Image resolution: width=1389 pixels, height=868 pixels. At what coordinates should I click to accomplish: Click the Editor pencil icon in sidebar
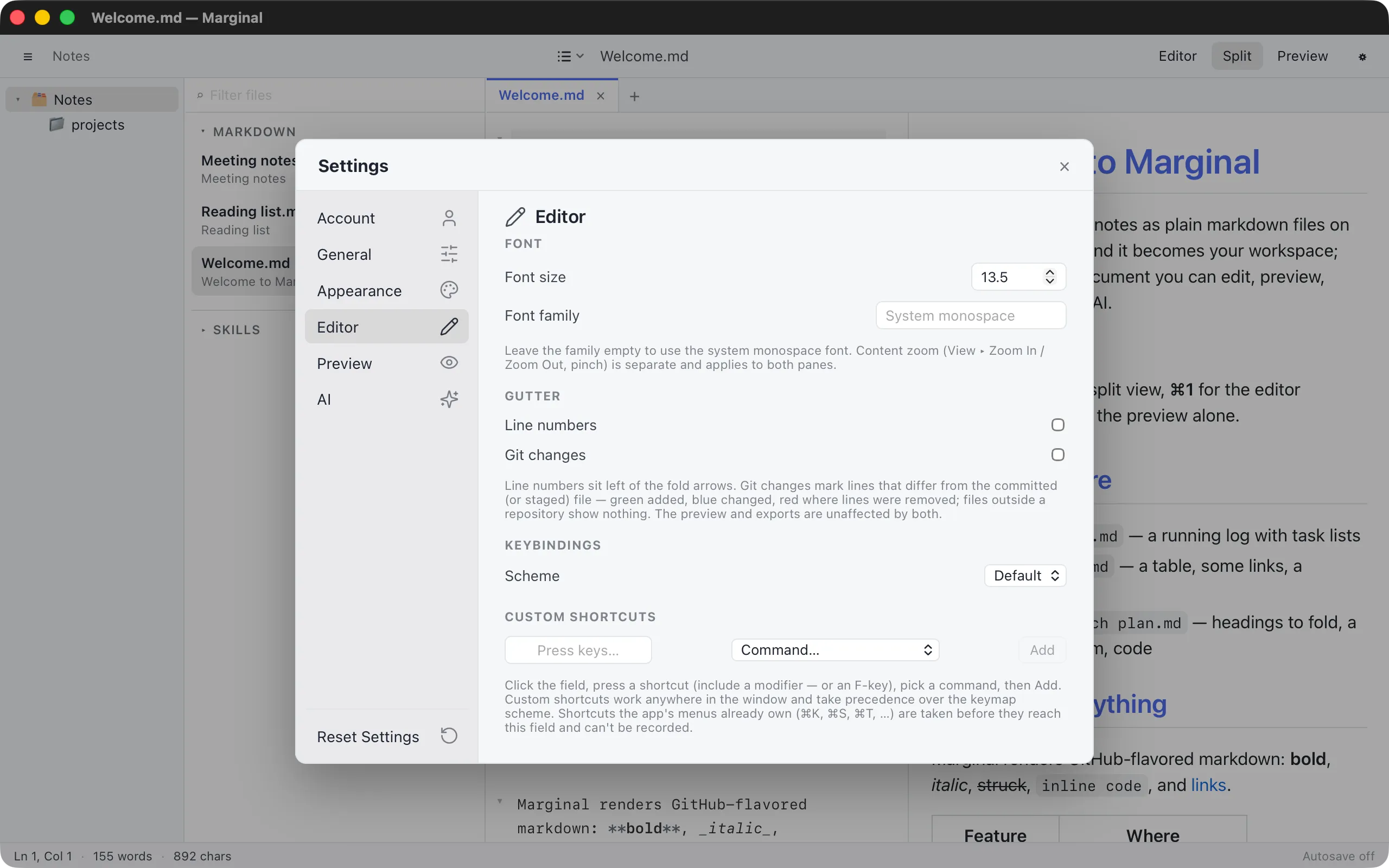tap(449, 327)
